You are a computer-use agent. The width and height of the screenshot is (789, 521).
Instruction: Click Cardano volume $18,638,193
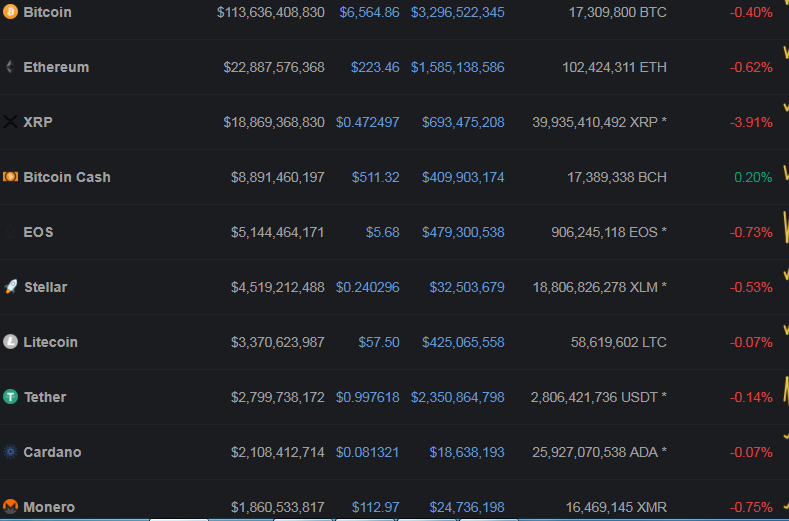point(466,452)
